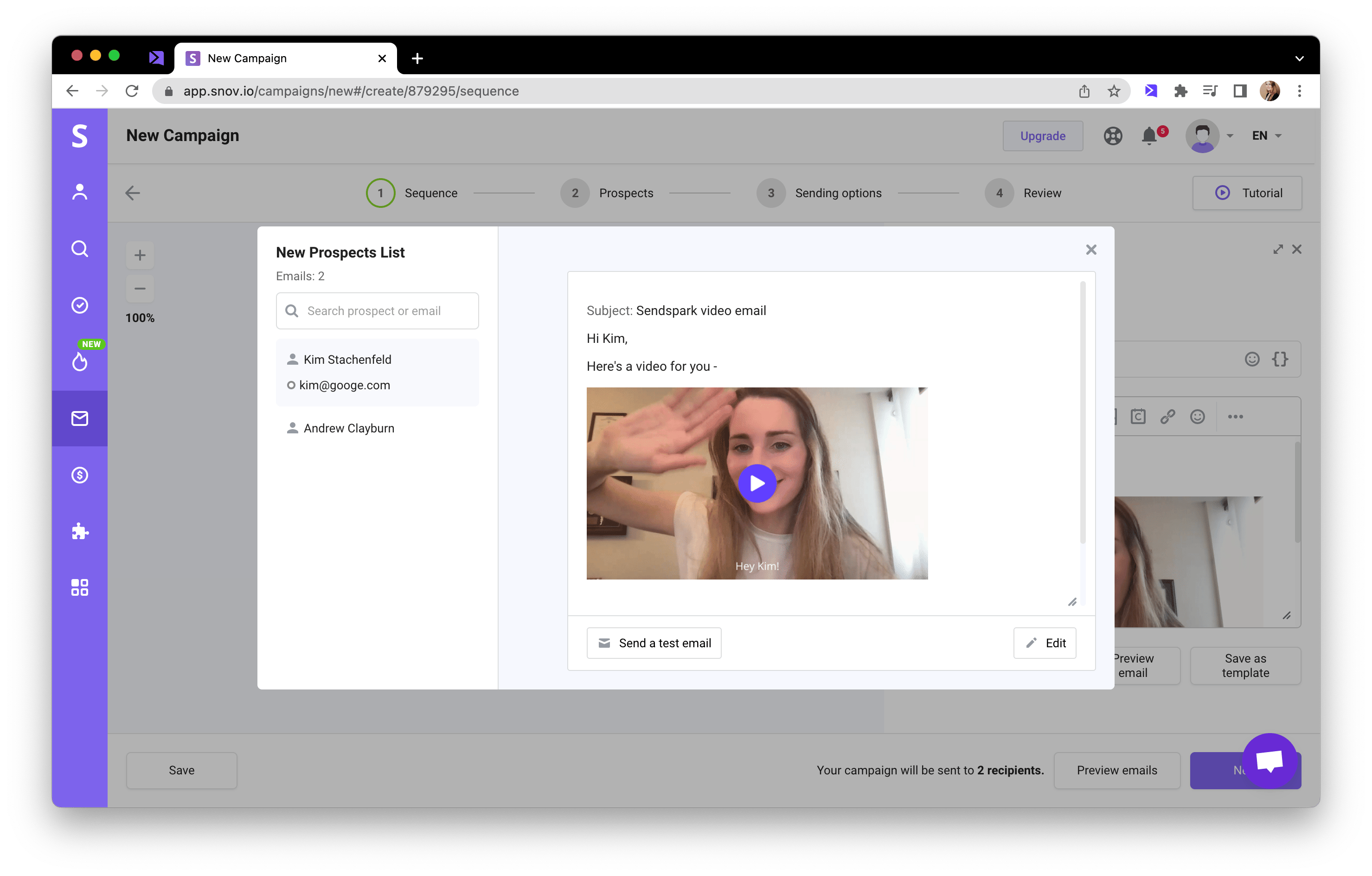
Task: Open the Sendspark extension icon in toolbar
Action: (1151, 90)
